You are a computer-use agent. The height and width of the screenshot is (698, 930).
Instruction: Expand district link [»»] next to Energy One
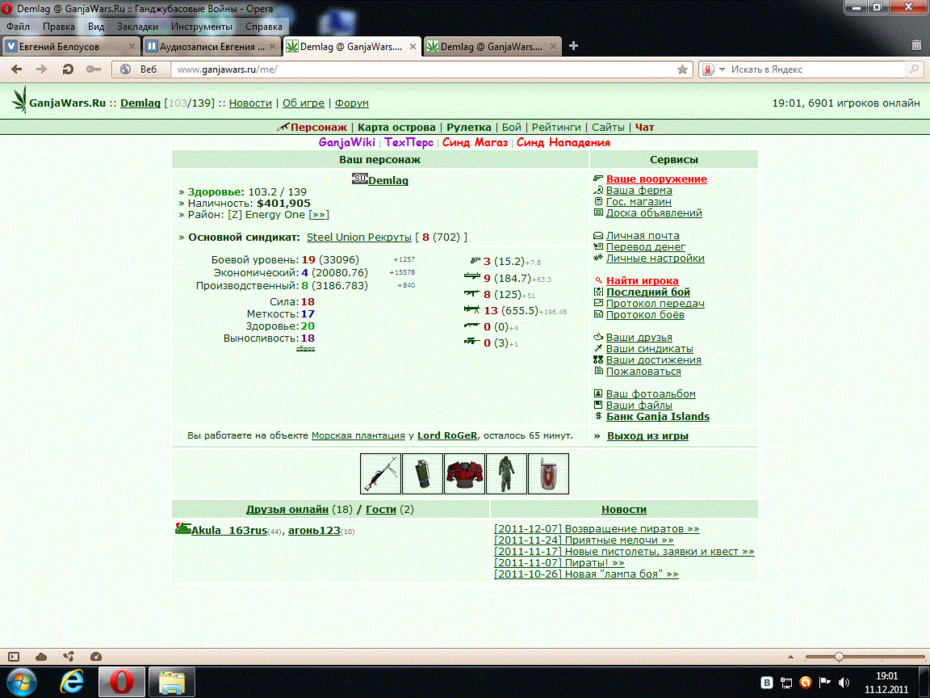click(x=319, y=215)
